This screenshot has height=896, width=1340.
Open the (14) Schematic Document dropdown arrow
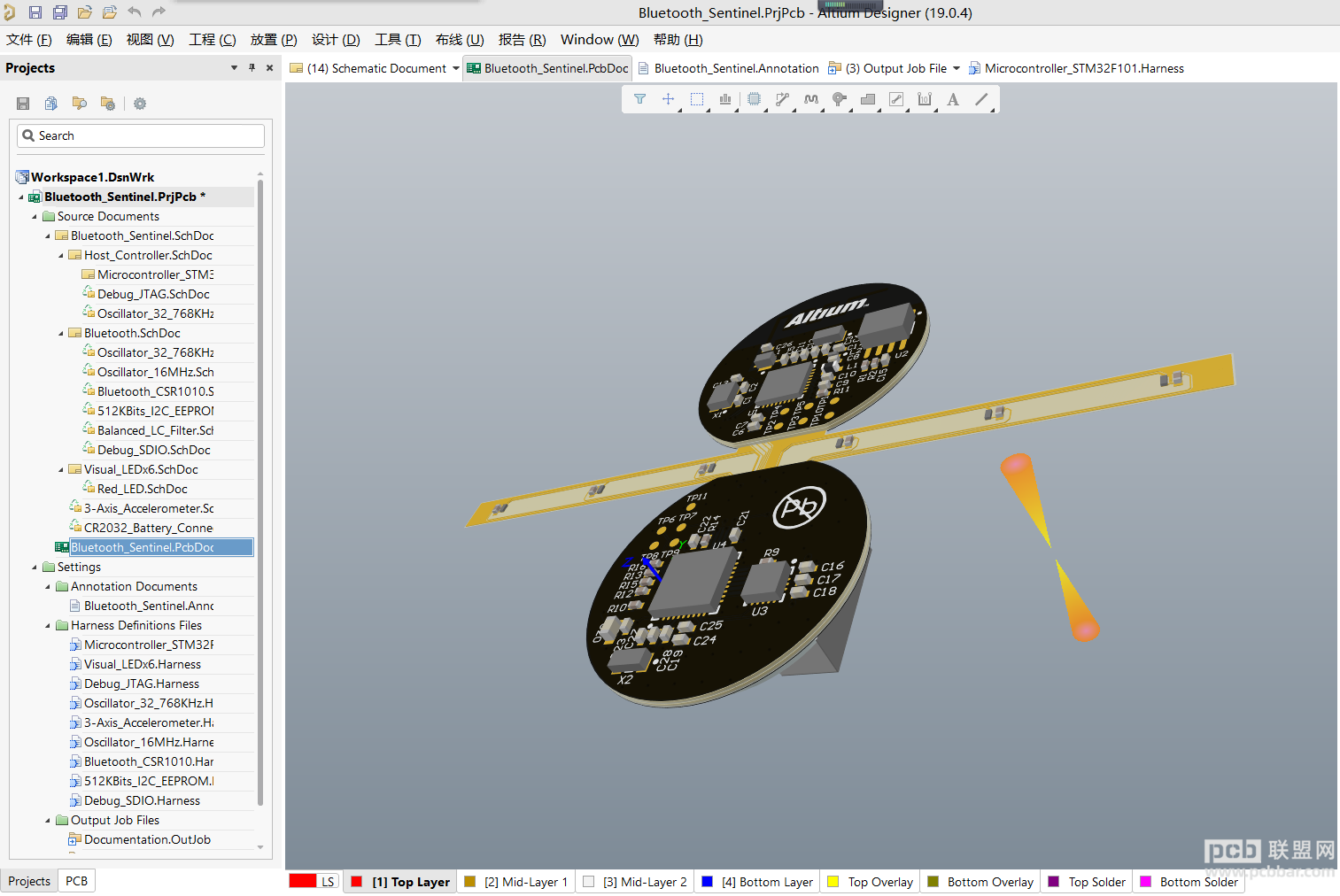(x=456, y=68)
